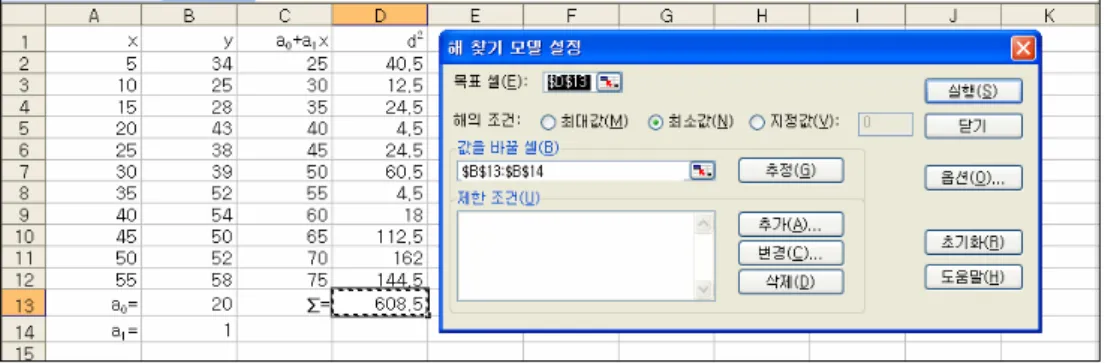Click cell C12 with value 75

285,280
